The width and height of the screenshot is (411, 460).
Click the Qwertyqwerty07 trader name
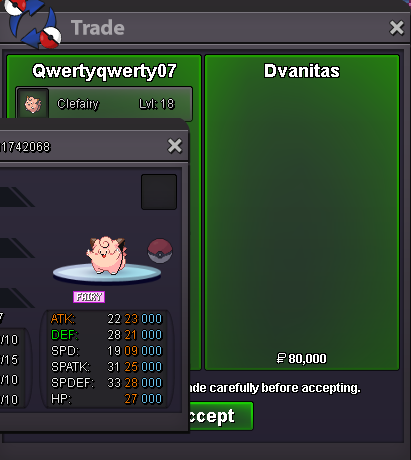tap(104, 71)
